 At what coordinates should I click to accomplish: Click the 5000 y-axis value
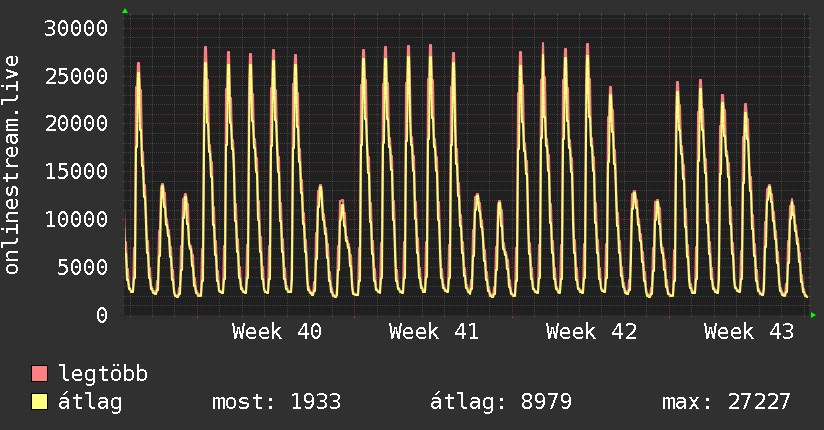tap(83, 267)
